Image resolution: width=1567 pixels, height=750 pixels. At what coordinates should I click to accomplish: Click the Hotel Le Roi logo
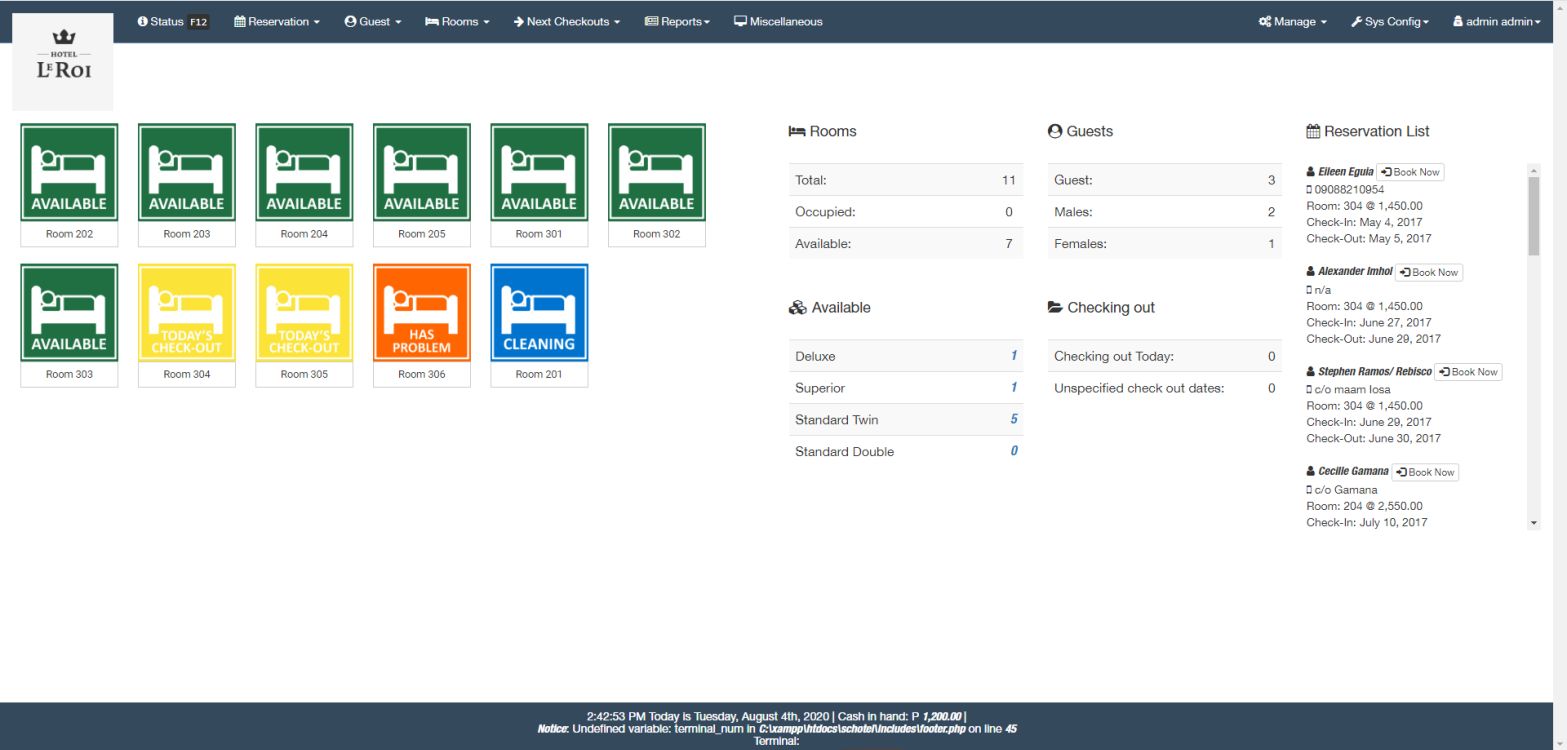click(x=63, y=61)
